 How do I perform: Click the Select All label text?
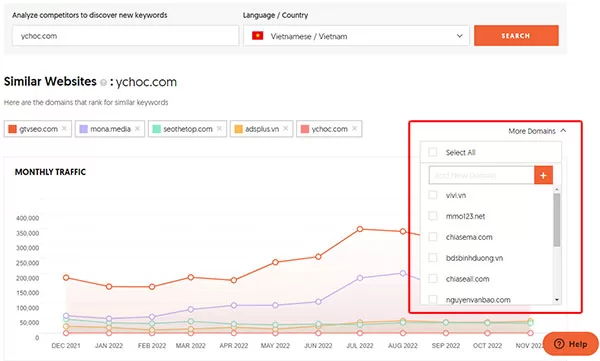click(460, 152)
